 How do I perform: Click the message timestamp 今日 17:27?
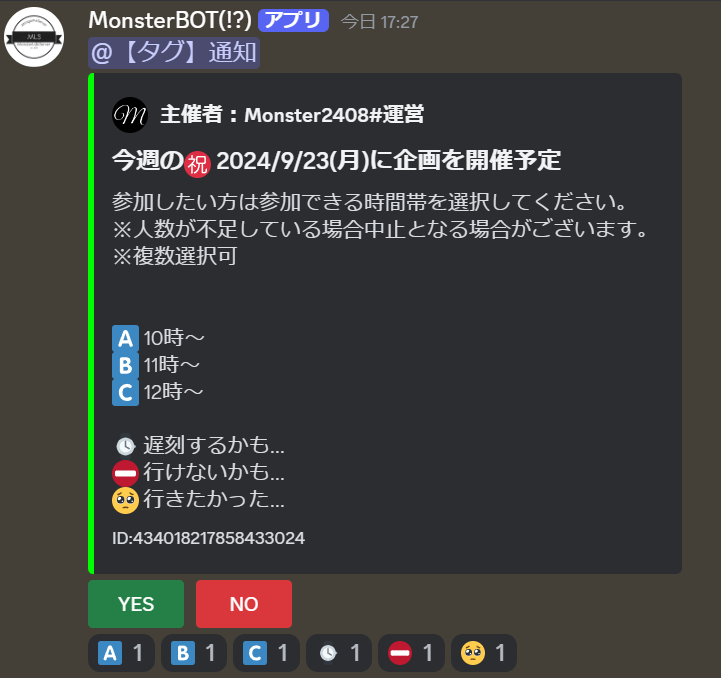(x=379, y=22)
